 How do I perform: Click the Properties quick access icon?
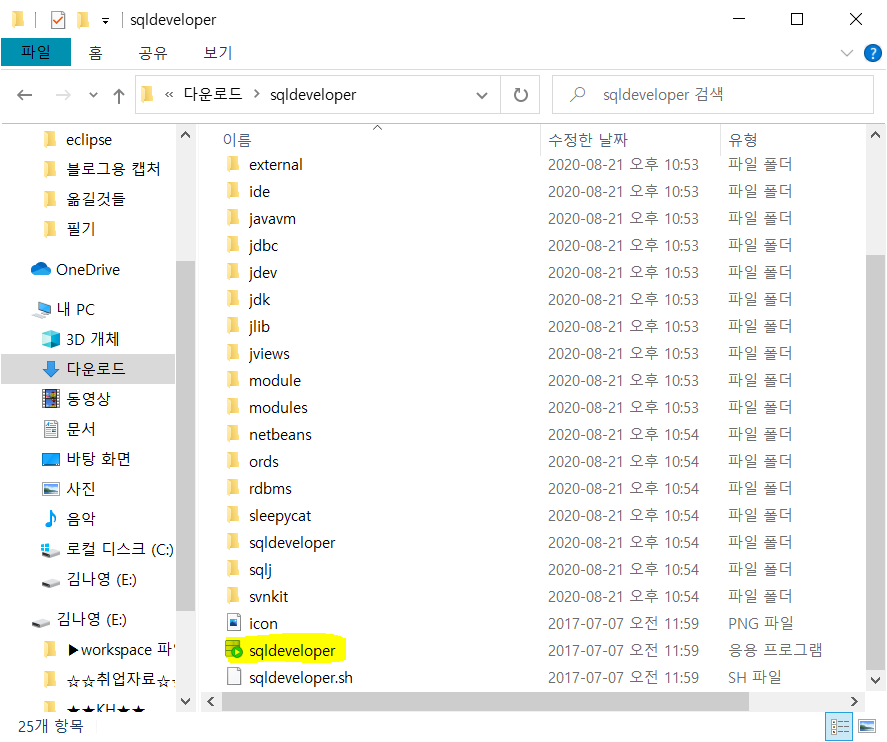58,20
